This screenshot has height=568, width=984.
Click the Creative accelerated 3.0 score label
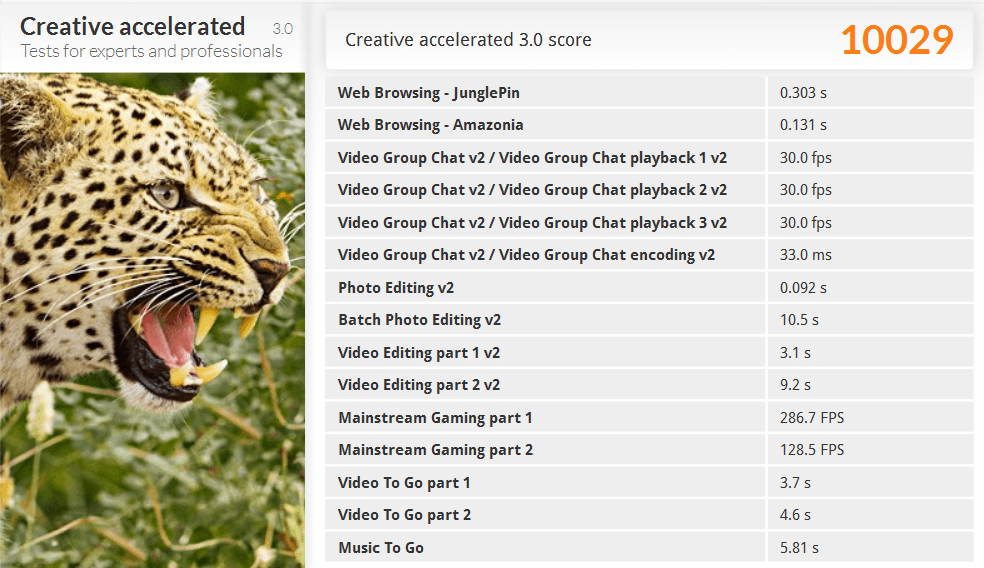click(468, 40)
